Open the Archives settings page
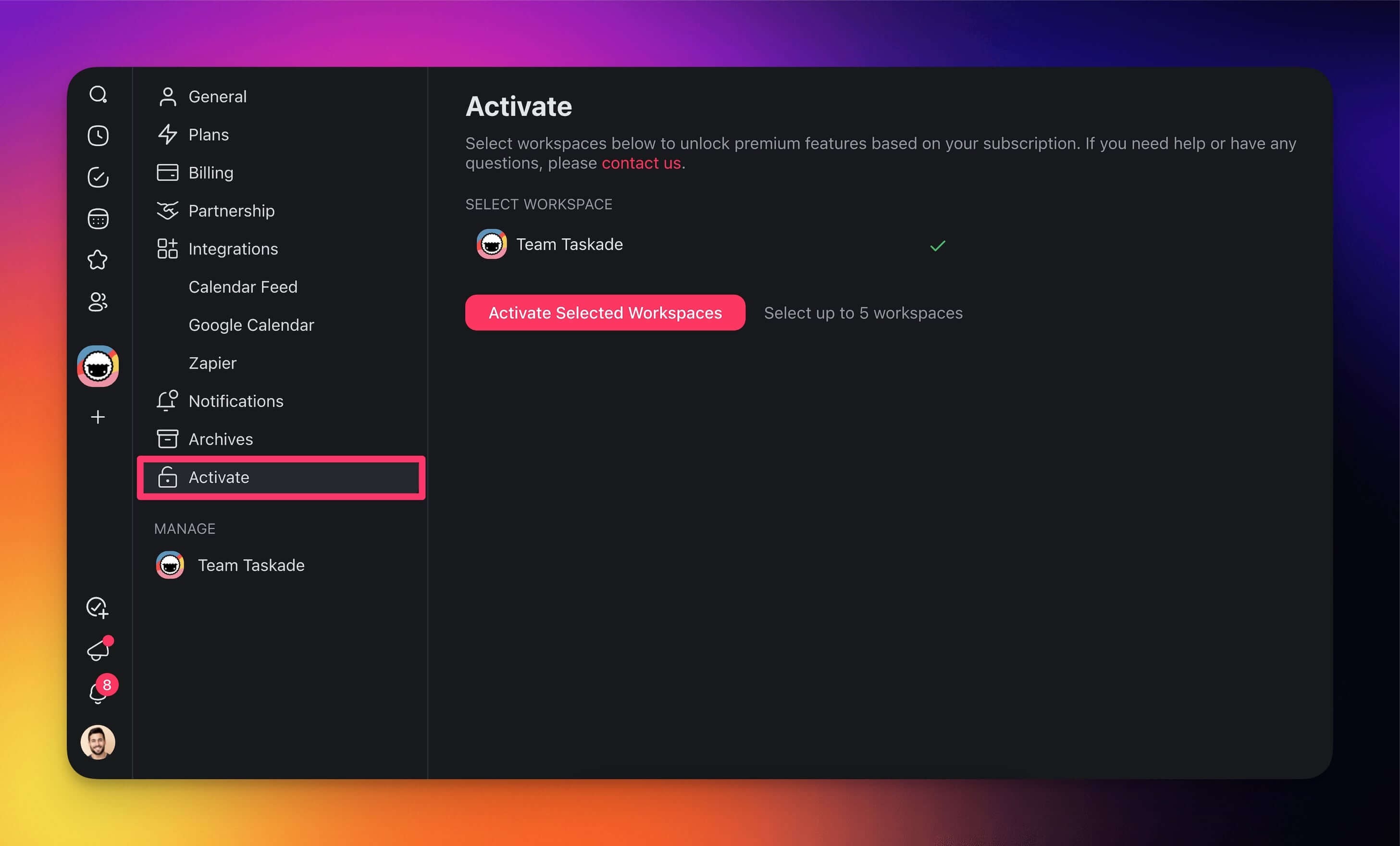This screenshot has height=846, width=1400. [x=221, y=439]
